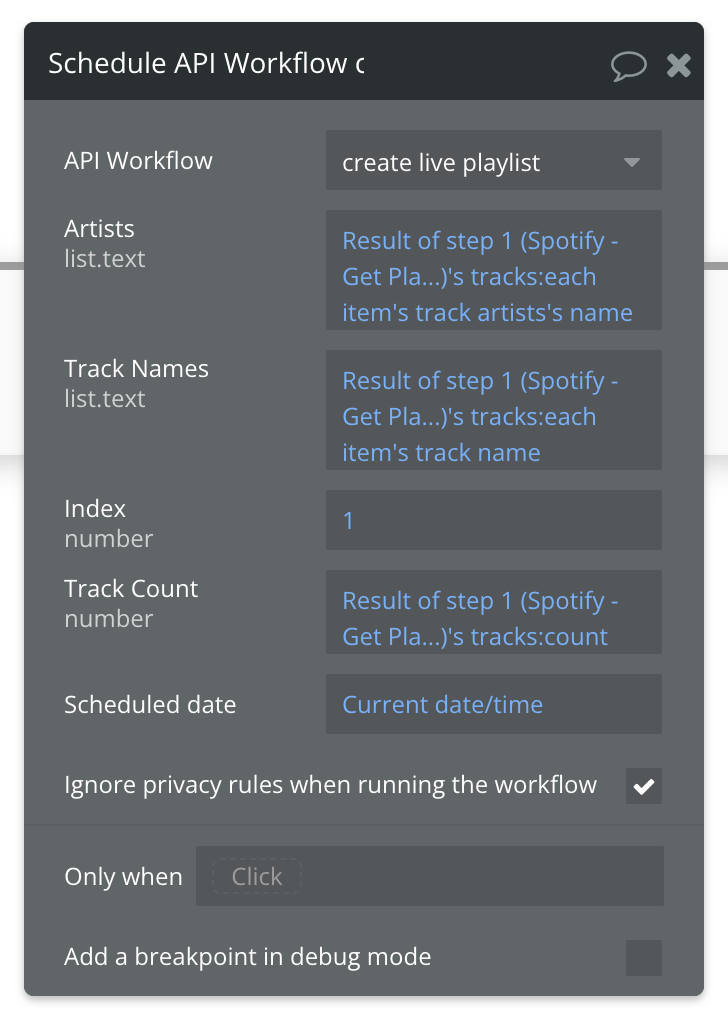The image size is (728, 1024).
Task: Open the comment speech bubble icon
Action: pos(628,65)
